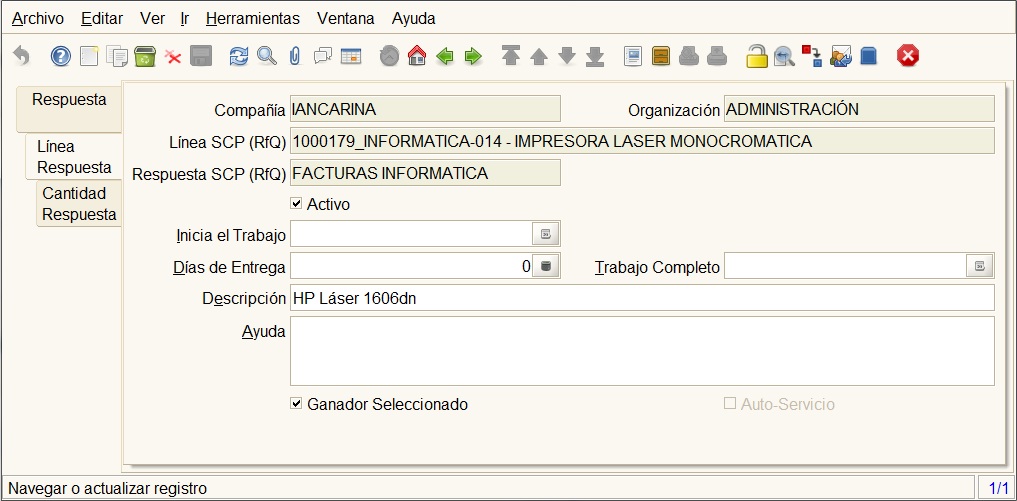Click the Días de Entrega number field

(x=411, y=266)
